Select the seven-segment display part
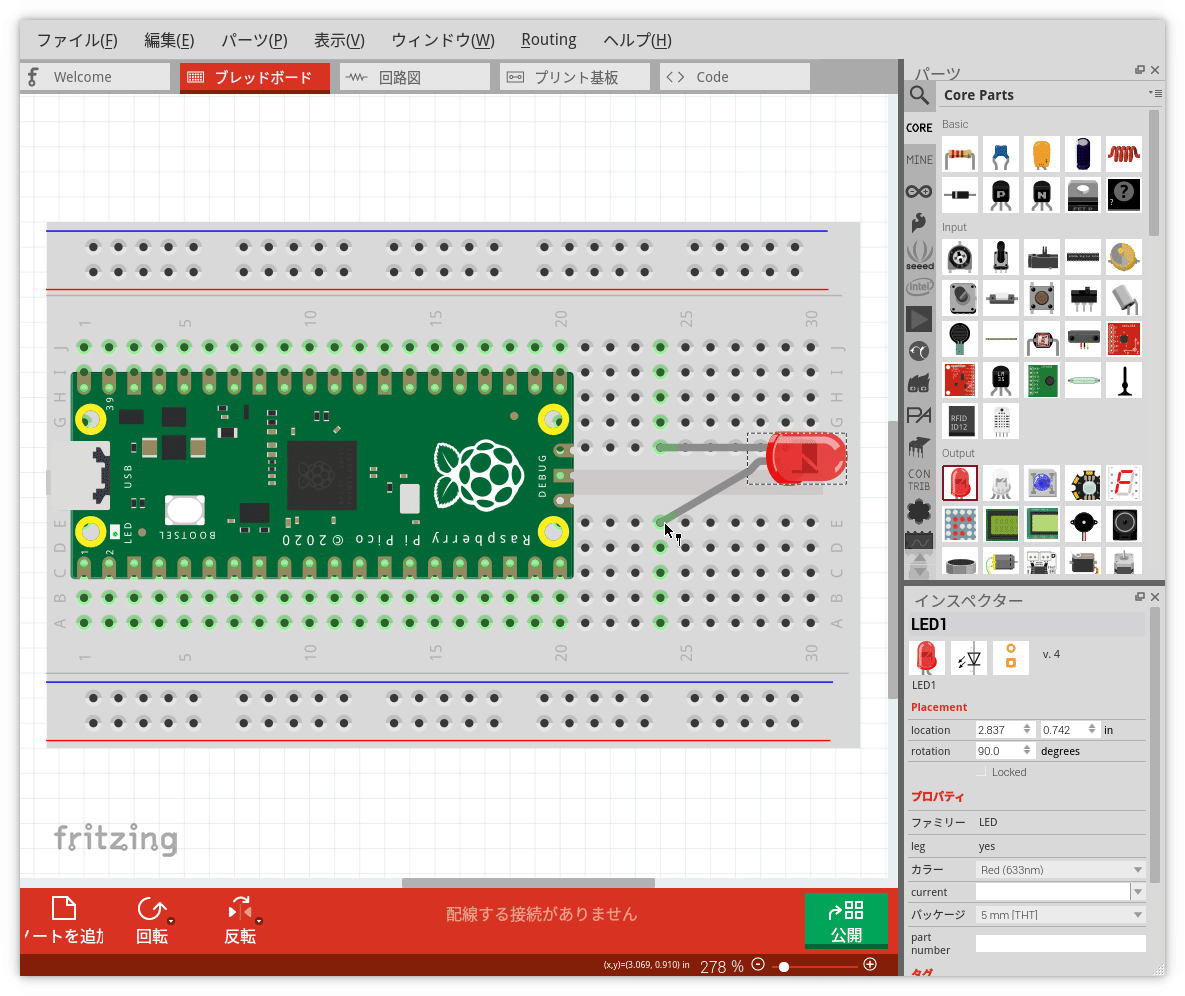 pyautogui.click(x=1124, y=484)
